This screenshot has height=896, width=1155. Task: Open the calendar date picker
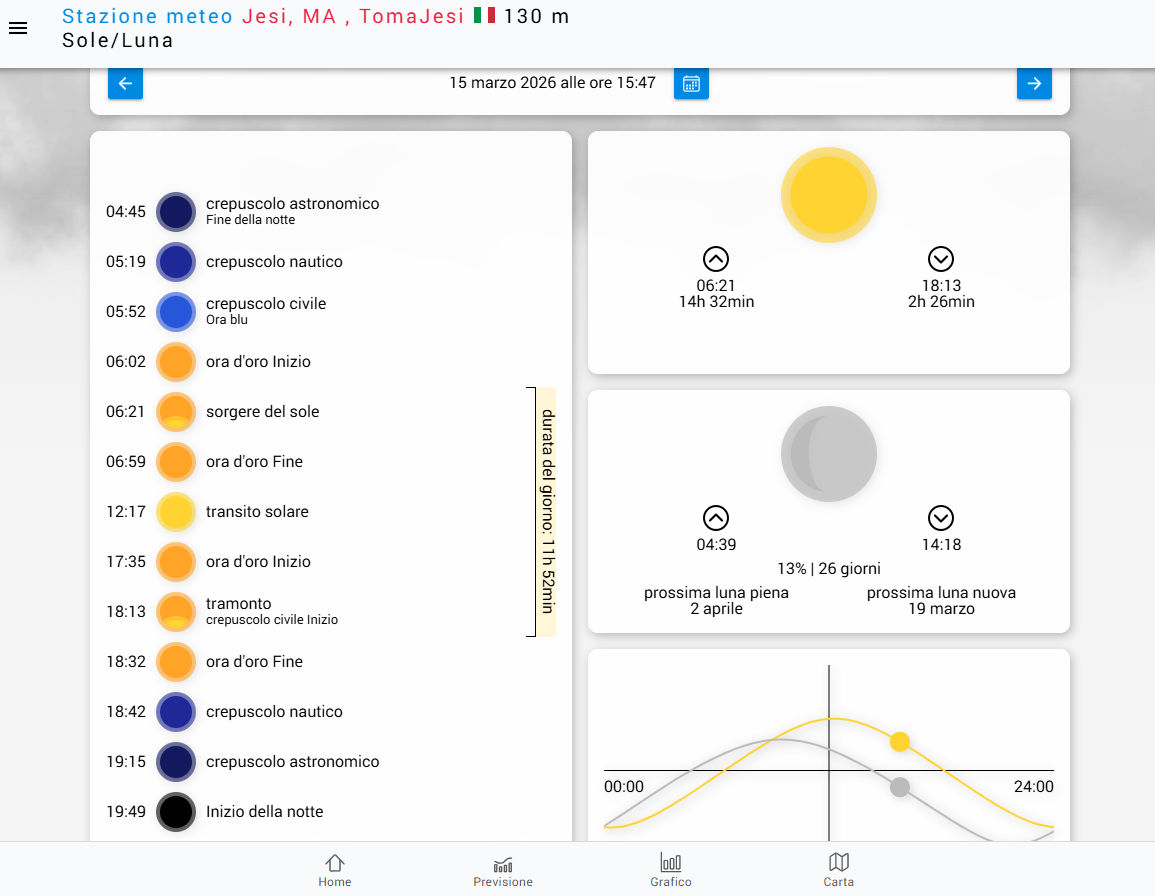[691, 83]
